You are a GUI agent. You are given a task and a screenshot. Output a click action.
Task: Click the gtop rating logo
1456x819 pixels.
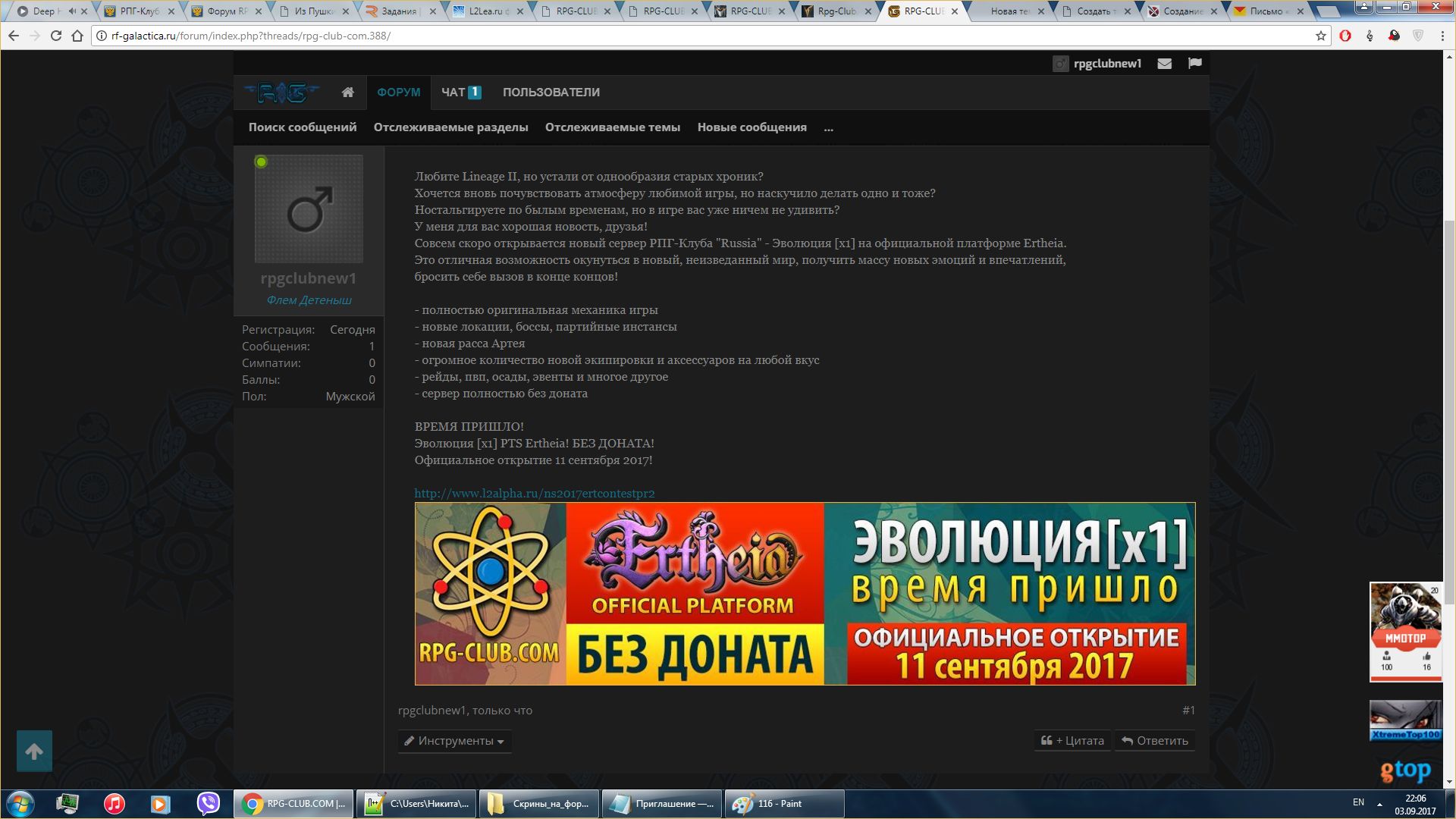point(1405,771)
